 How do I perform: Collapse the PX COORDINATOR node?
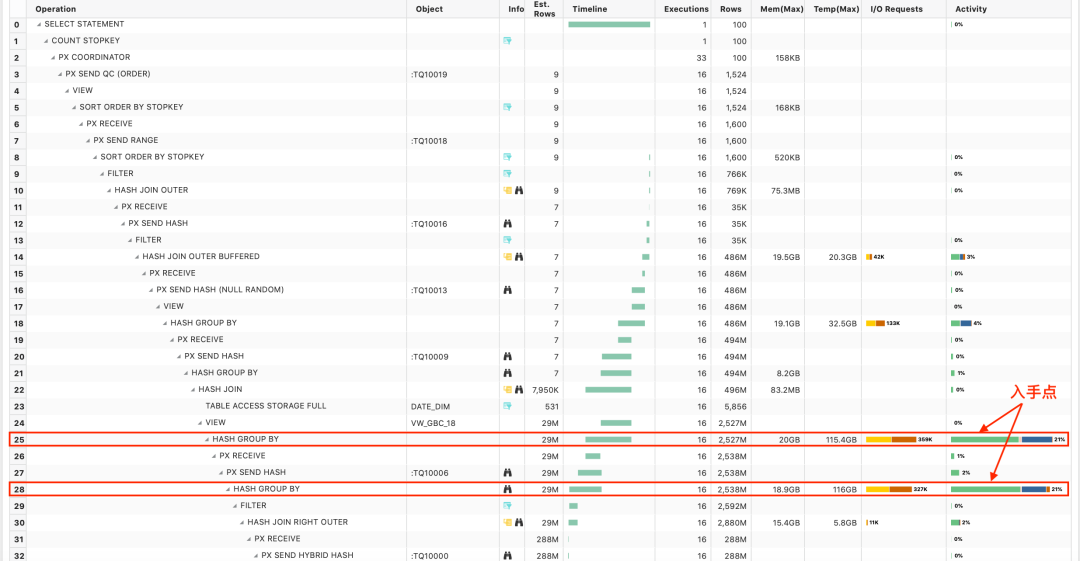pos(53,58)
